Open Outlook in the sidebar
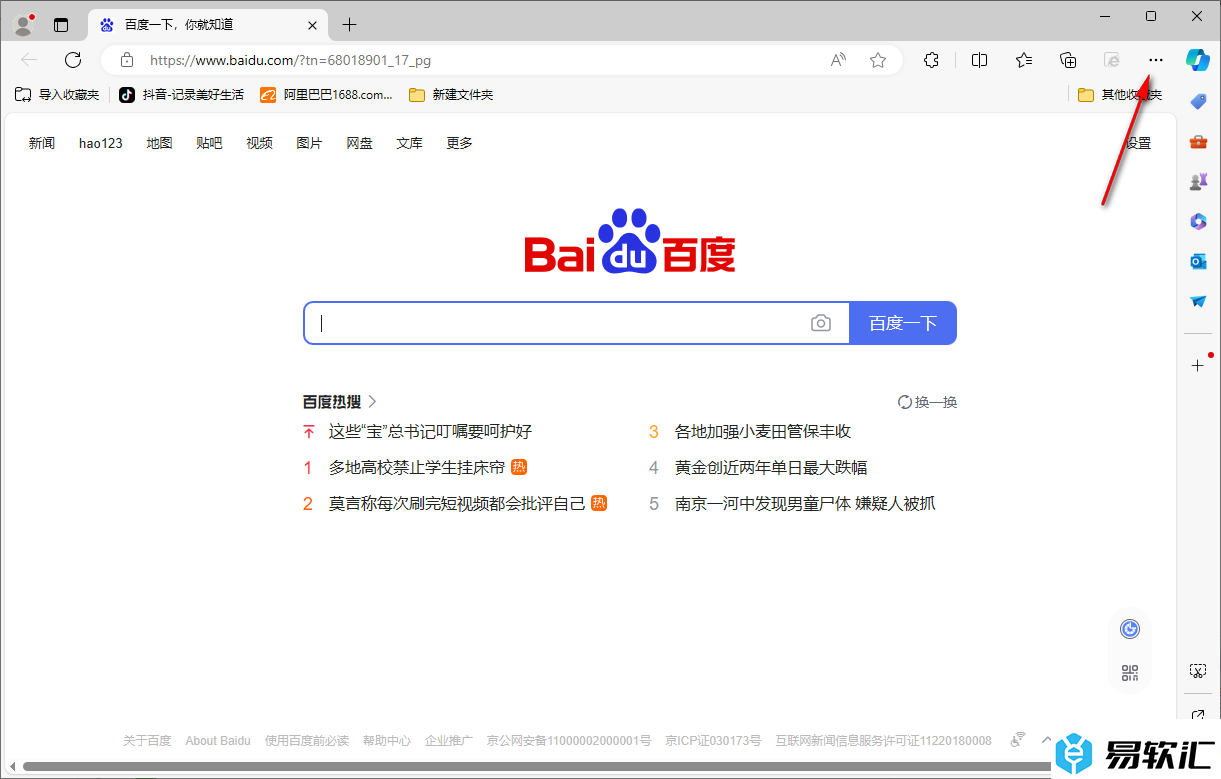The height and width of the screenshot is (779, 1221). [1198, 261]
